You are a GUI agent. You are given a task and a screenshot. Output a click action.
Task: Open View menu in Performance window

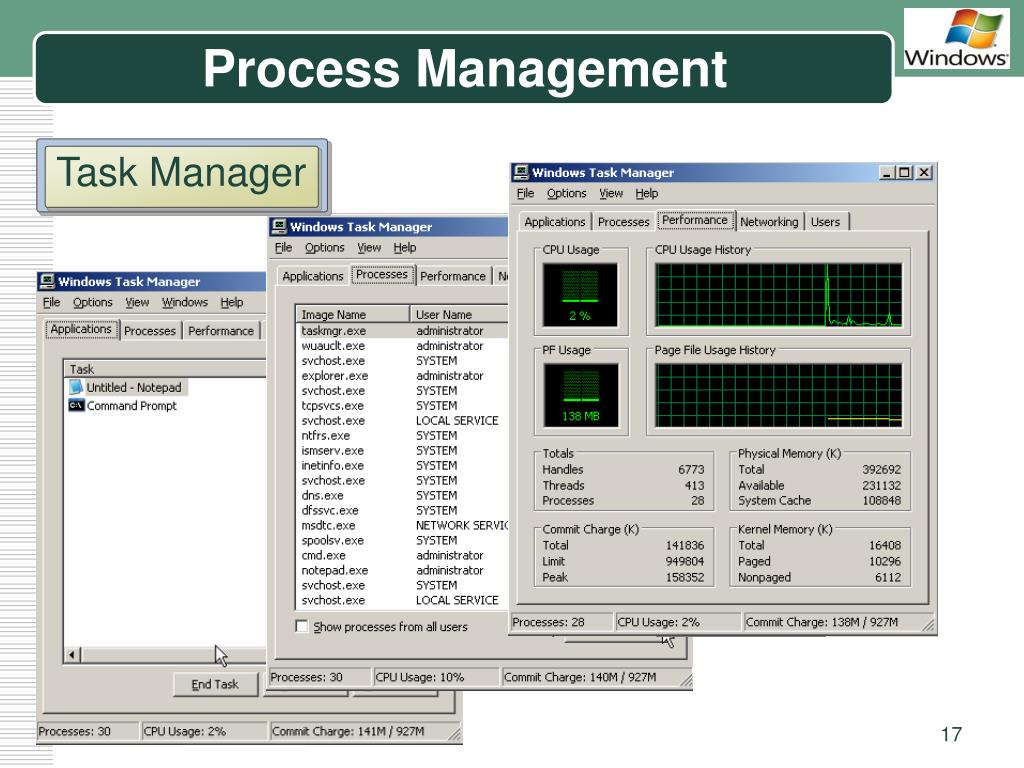(x=611, y=193)
